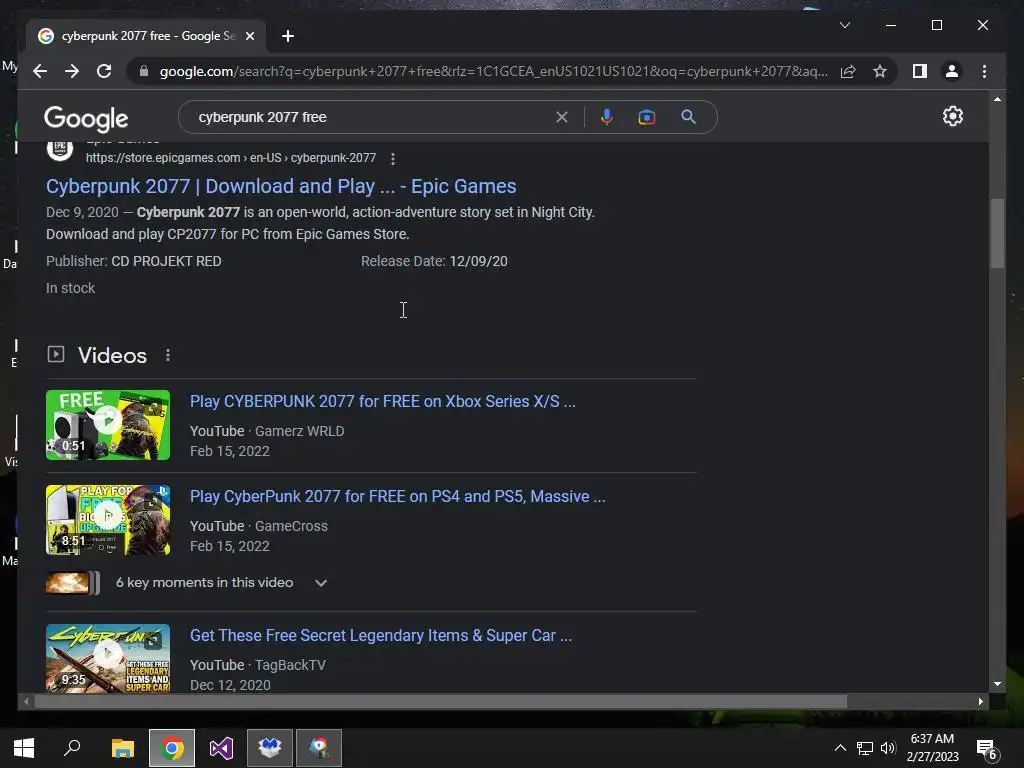This screenshot has height=768, width=1024.
Task: View site security lock info
Action: tap(144, 71)
